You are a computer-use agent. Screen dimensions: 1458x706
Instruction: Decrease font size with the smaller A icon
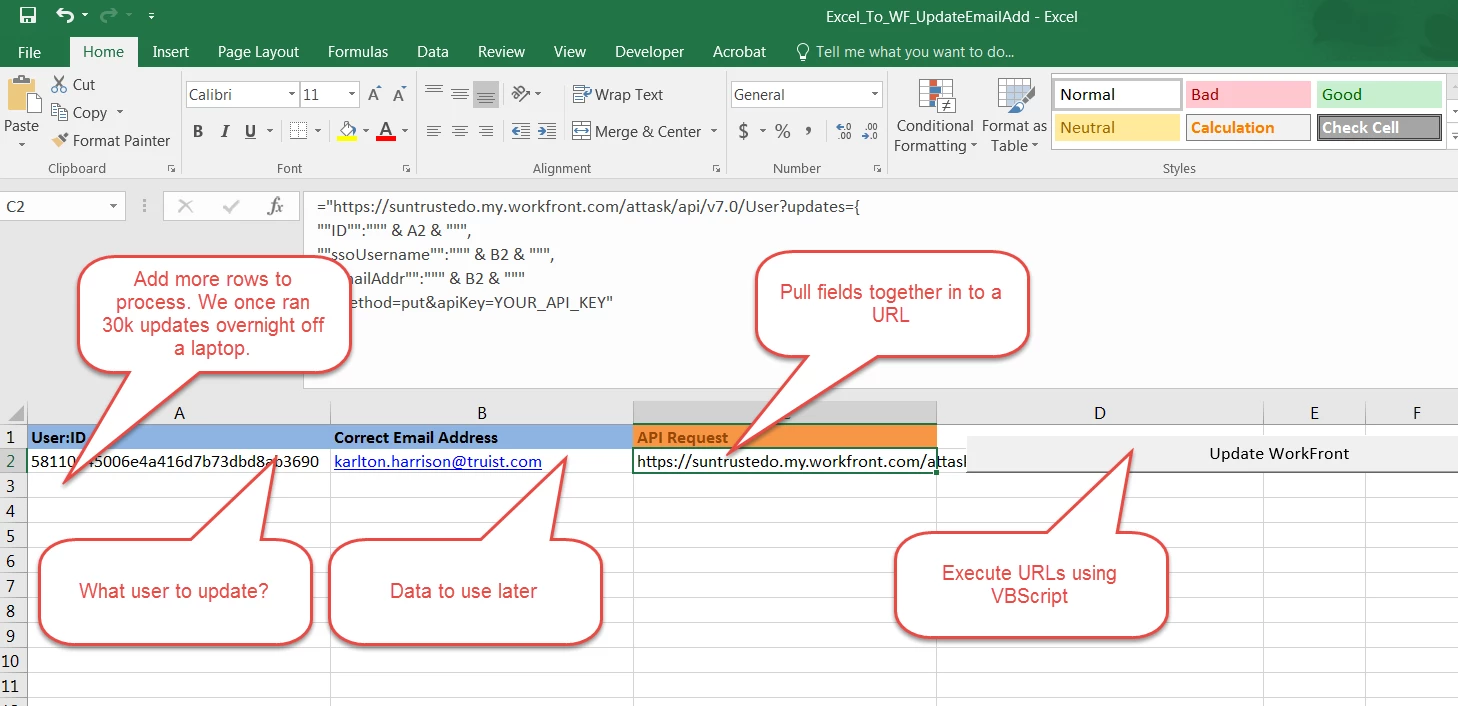tap(399, 95)
